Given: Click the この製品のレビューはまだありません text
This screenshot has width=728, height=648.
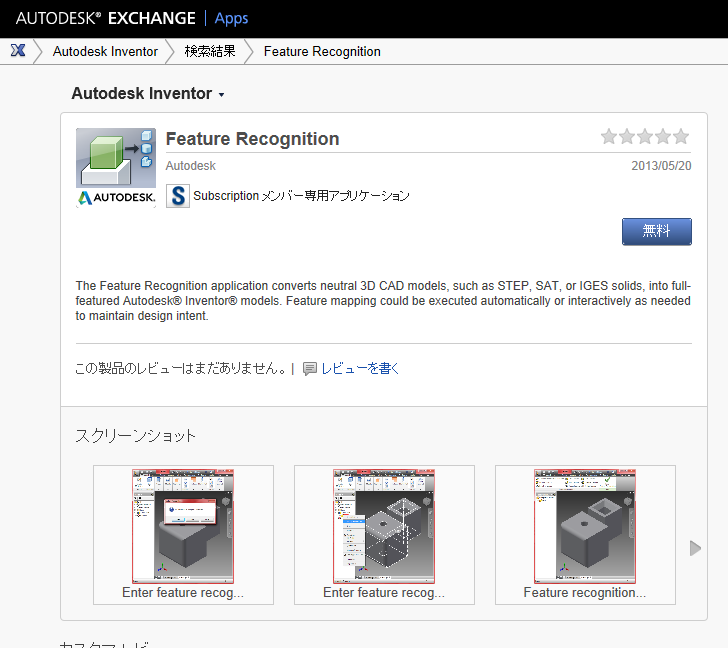Looking at the screenshot, I should (x=181, y=368).
